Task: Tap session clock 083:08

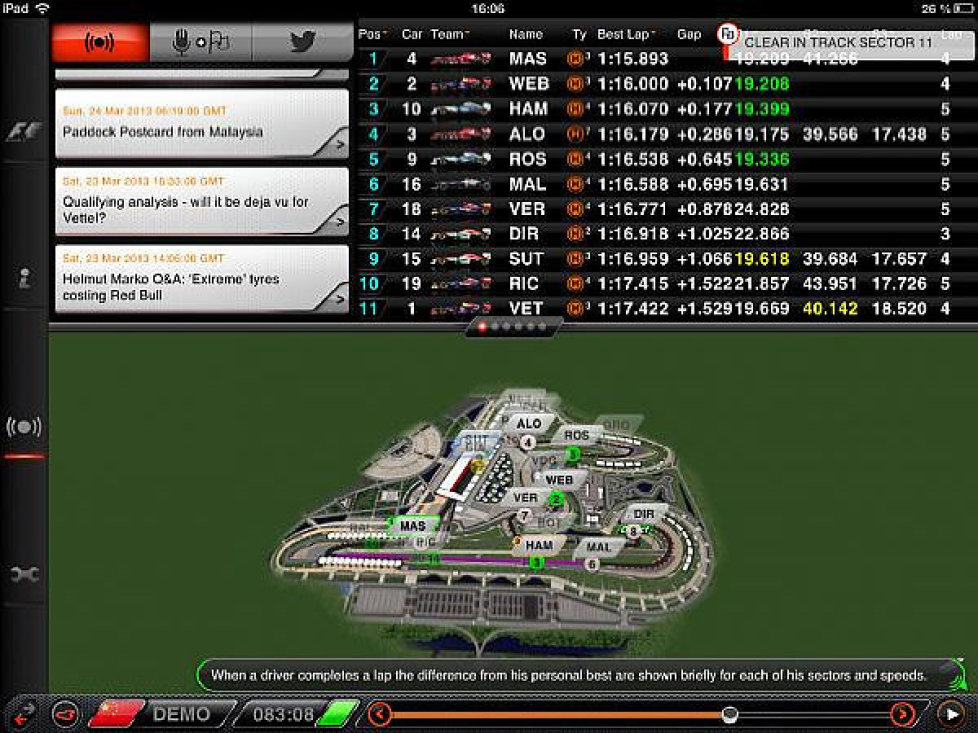Action: (283, 714)
